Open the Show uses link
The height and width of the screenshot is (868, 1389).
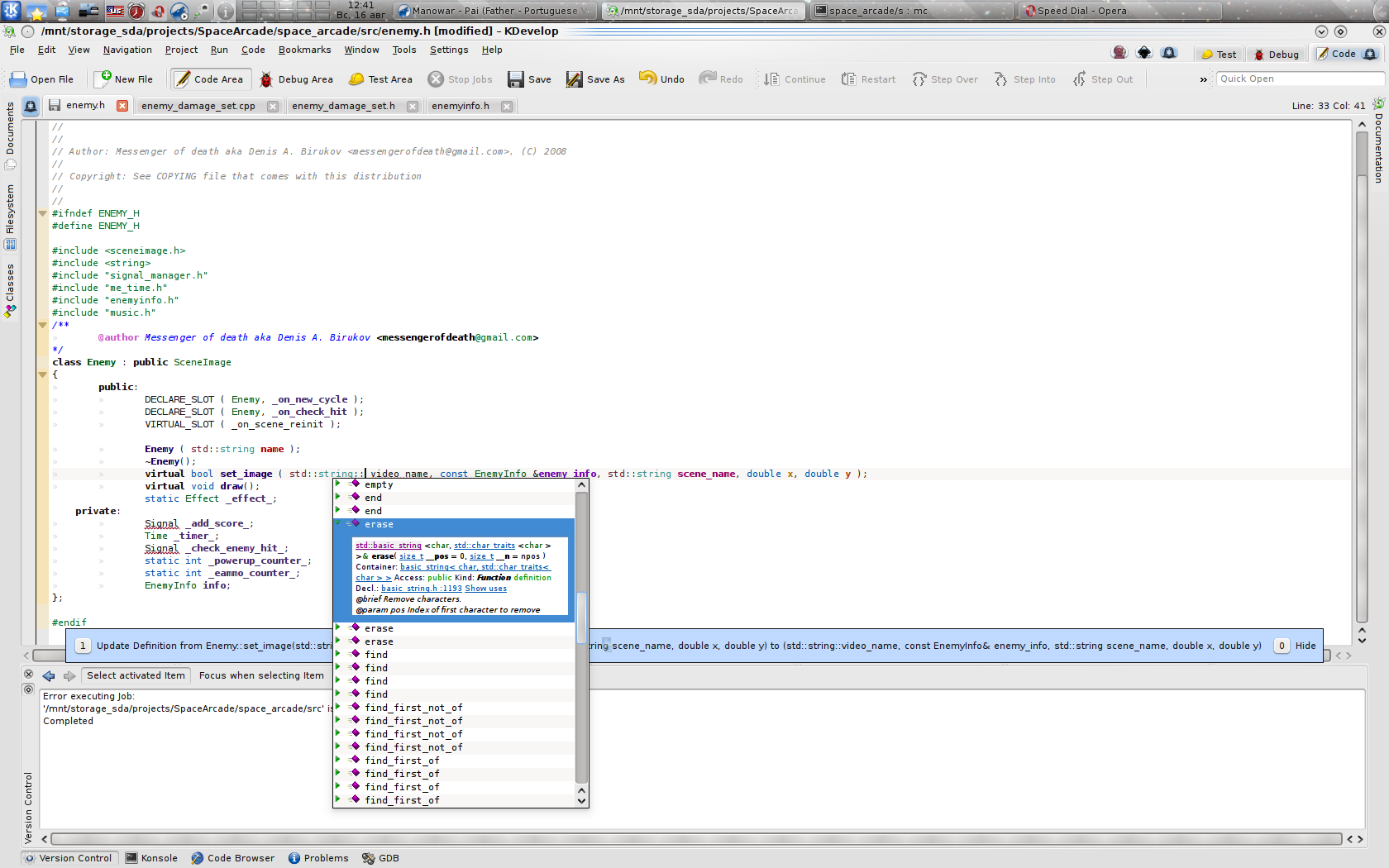[485, 589]
